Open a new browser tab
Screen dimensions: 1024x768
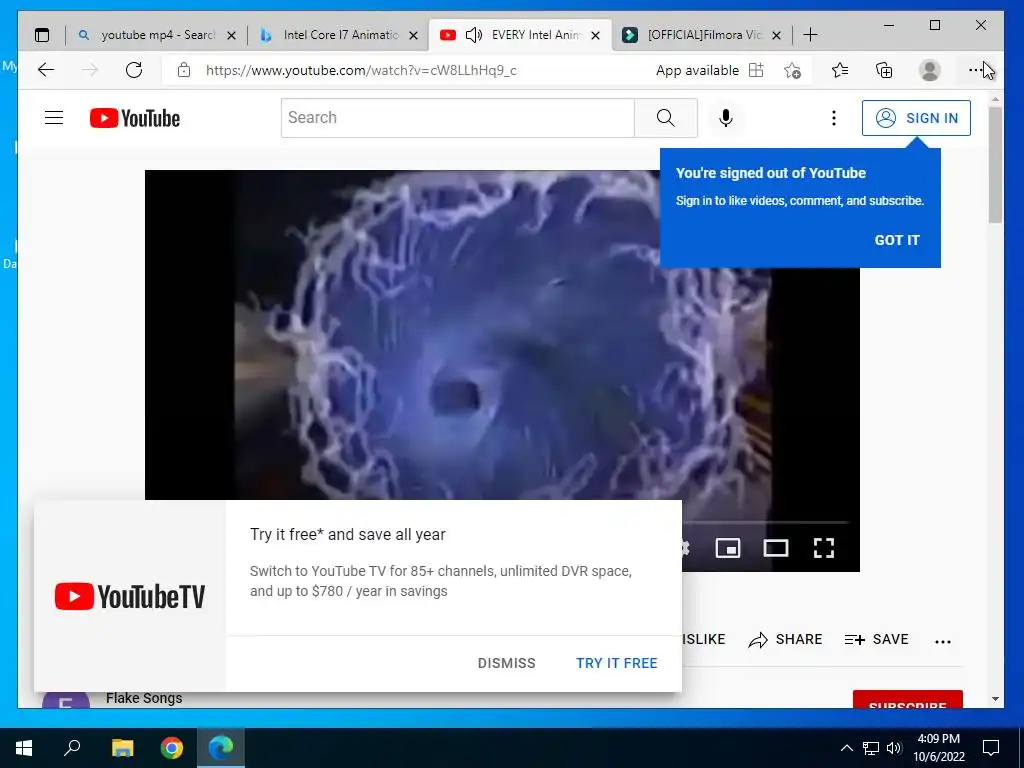(x=810, y=35)
